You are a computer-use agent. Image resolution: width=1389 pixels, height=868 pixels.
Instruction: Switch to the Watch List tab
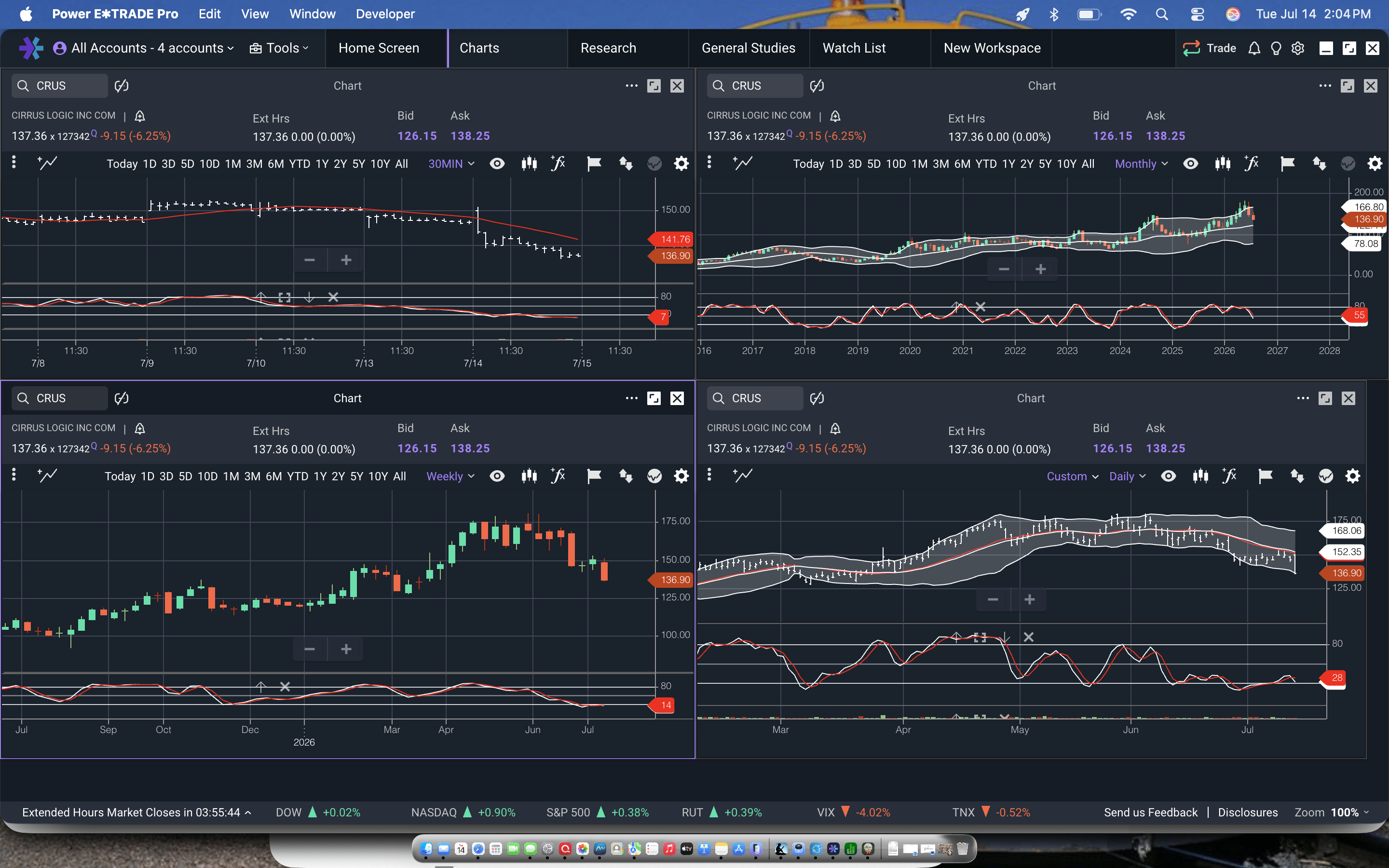click(854, 48)
